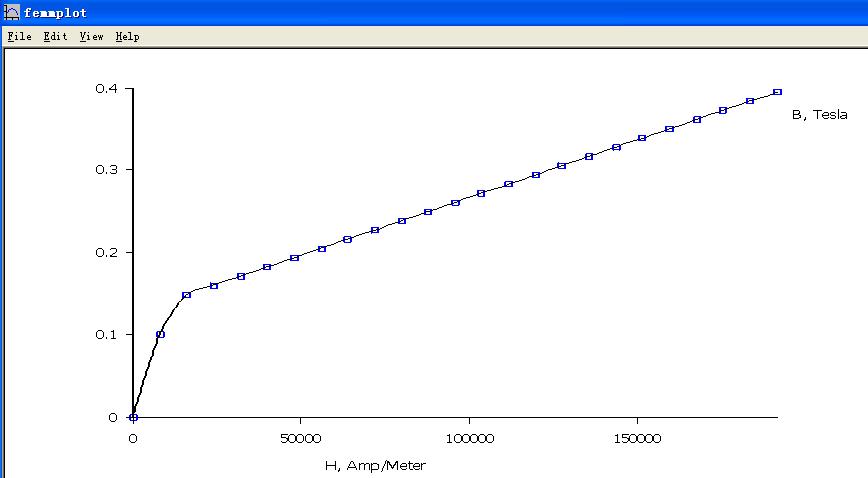
Task: Click the data marker directly above 100000 Amp/Meter
Action: point(481,193)
